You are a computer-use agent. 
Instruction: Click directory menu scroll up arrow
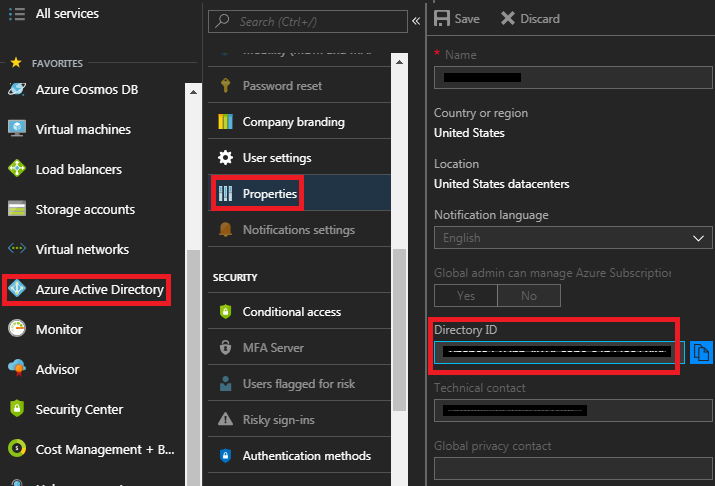399,62
